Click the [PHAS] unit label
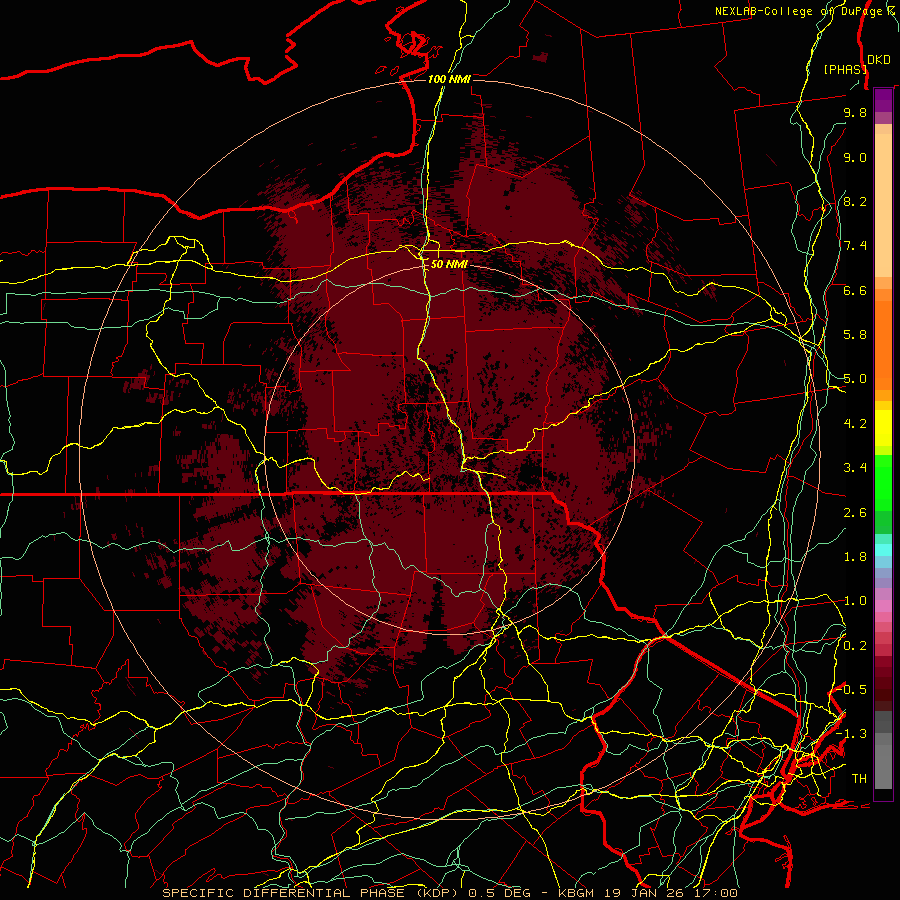This screenshot has width=900, height=900. tap(845, 69)
